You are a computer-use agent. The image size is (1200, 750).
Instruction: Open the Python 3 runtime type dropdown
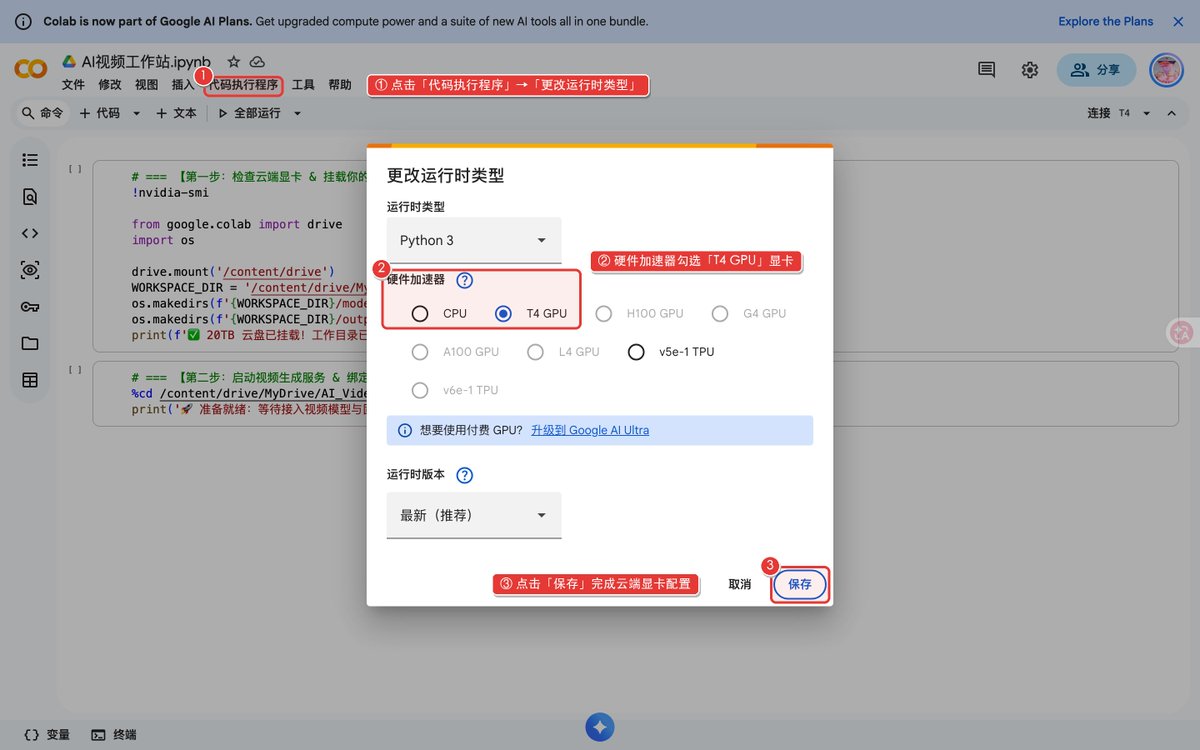(x=474, y=240)
